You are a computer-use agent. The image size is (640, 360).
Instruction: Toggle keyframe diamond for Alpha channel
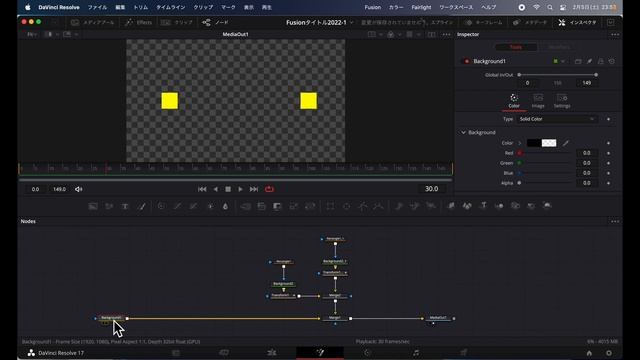608,183
